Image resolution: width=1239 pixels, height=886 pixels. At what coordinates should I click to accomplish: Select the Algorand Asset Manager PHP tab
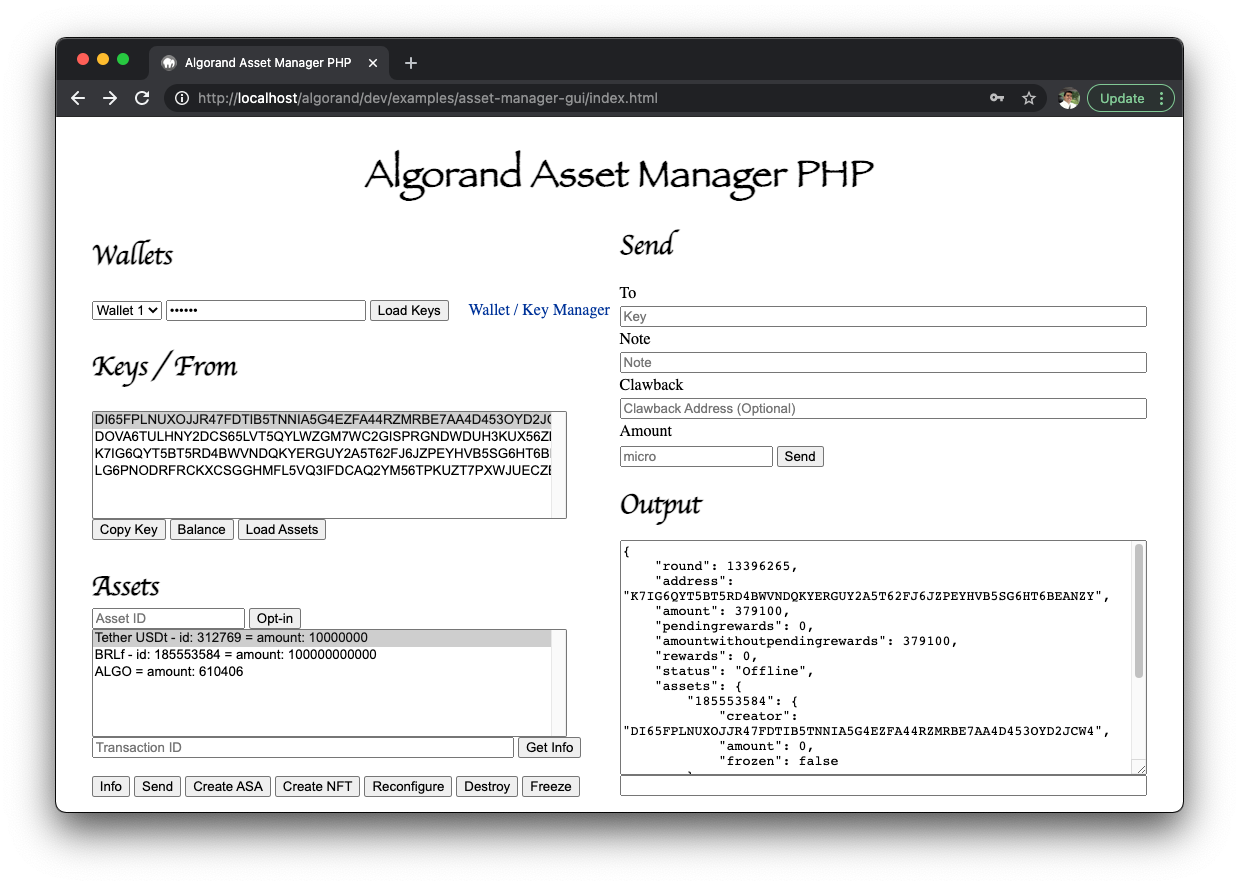[x=269, y=62]
